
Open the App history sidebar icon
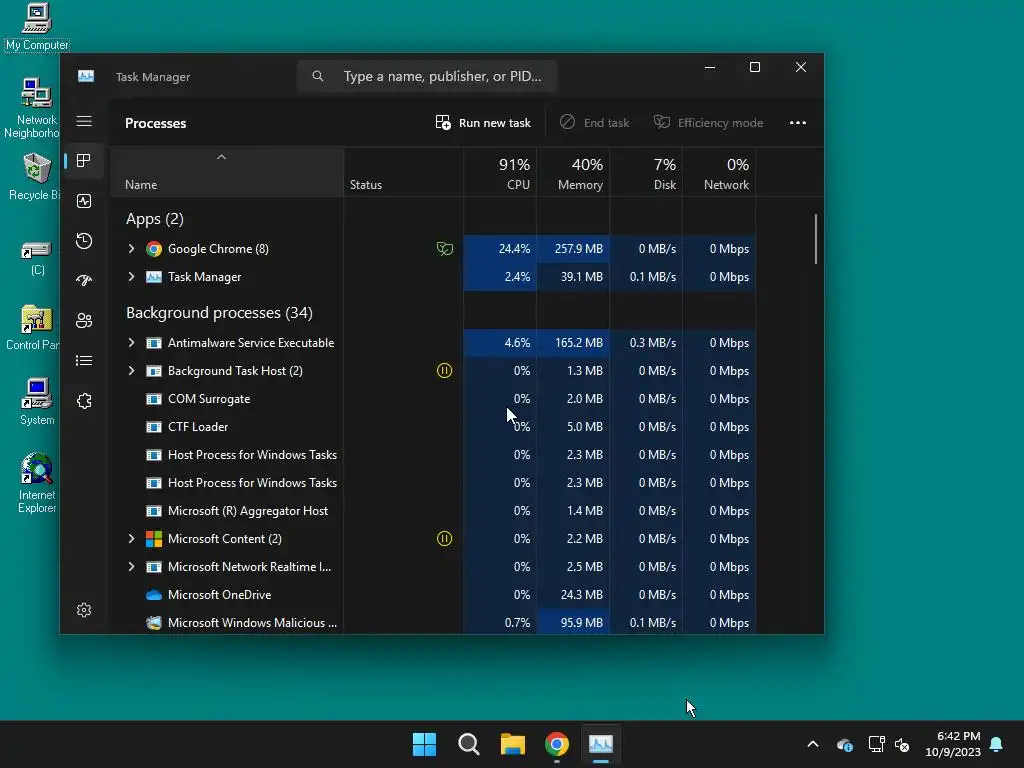click(x=84, y=241)
